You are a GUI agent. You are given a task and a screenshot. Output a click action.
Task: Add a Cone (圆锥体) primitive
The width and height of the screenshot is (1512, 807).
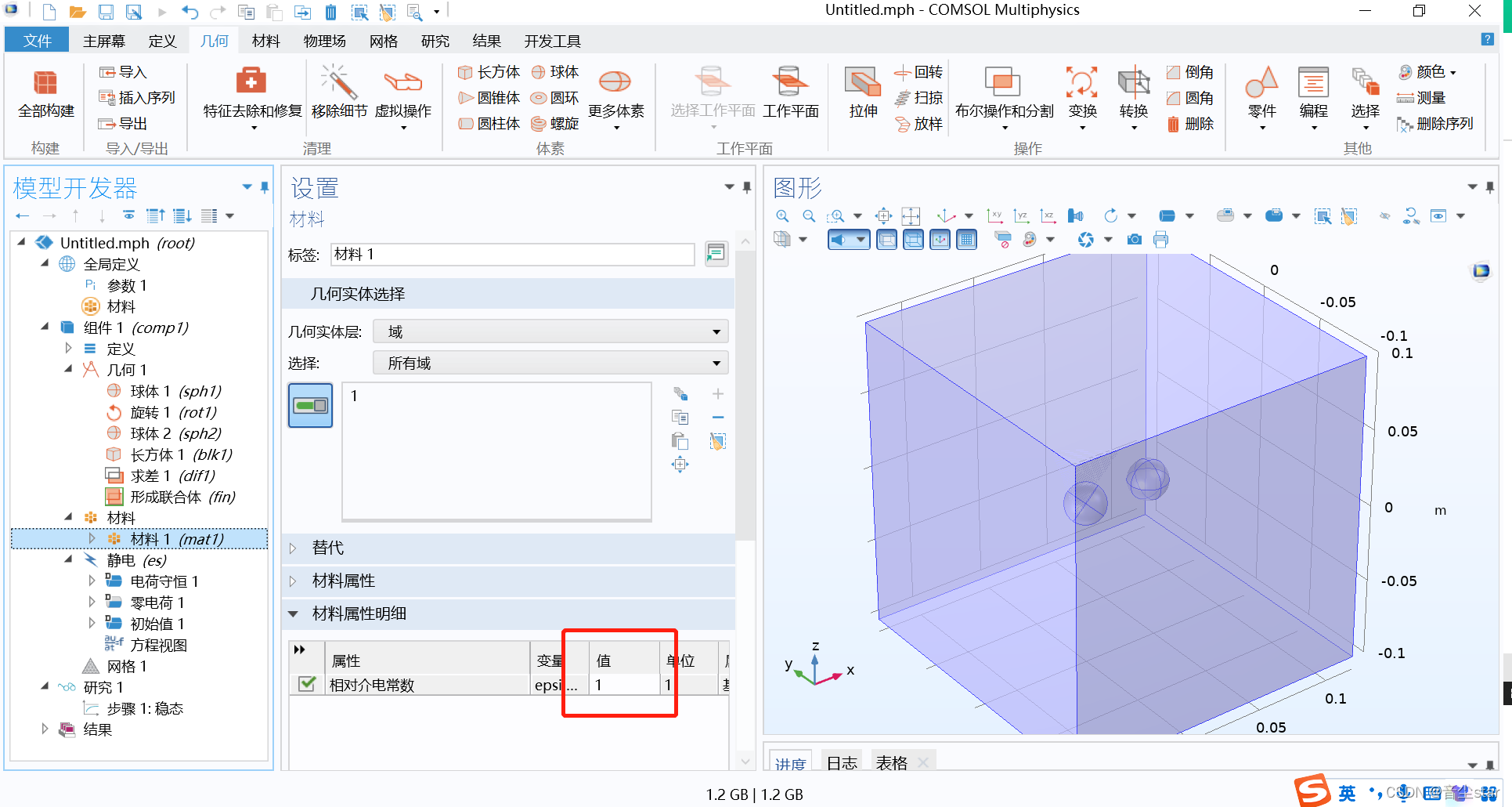[489, 98]
